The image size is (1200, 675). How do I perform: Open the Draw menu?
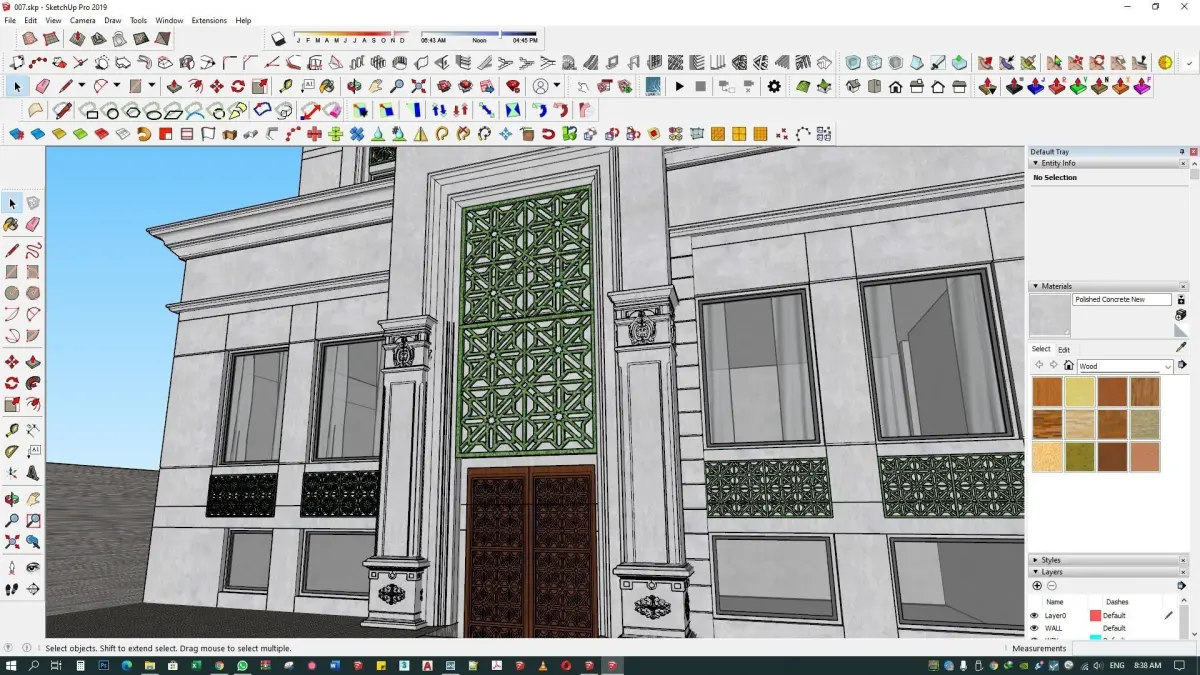(113, 20)
